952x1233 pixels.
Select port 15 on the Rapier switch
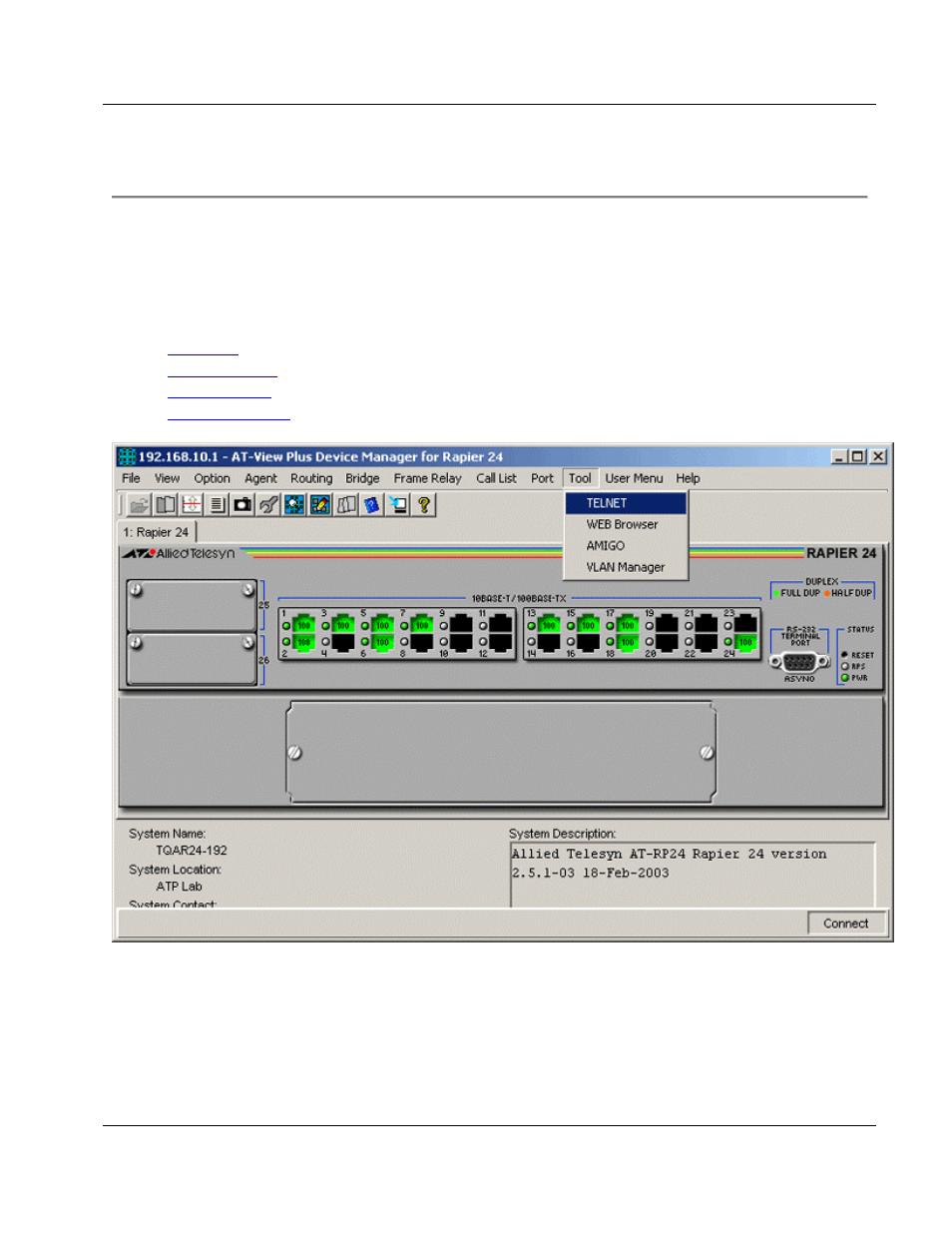point(588,625)
